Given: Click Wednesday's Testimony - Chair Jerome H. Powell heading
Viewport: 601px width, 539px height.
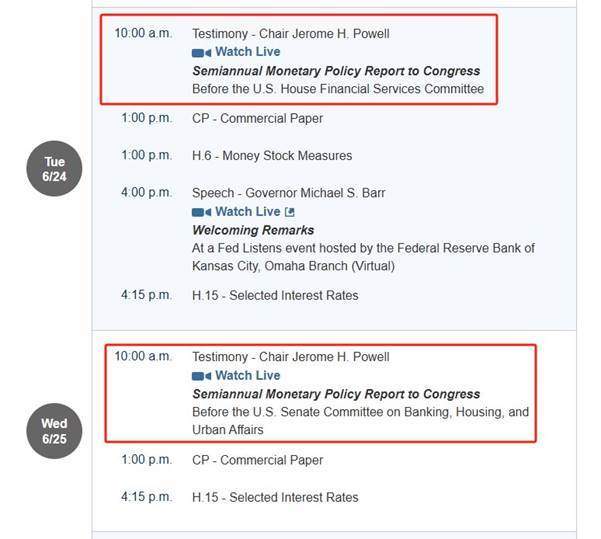Looking at the screenshot, I should 290,357.
